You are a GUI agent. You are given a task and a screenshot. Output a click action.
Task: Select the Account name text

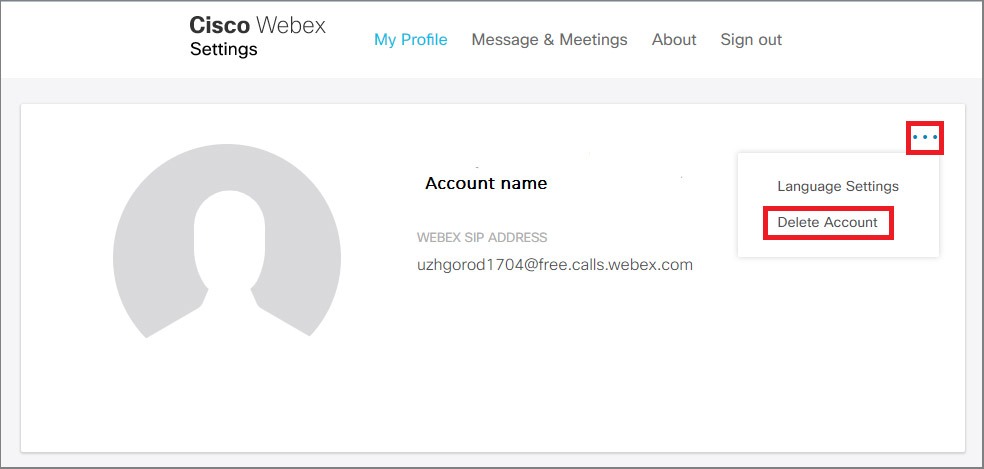[486, 183]
